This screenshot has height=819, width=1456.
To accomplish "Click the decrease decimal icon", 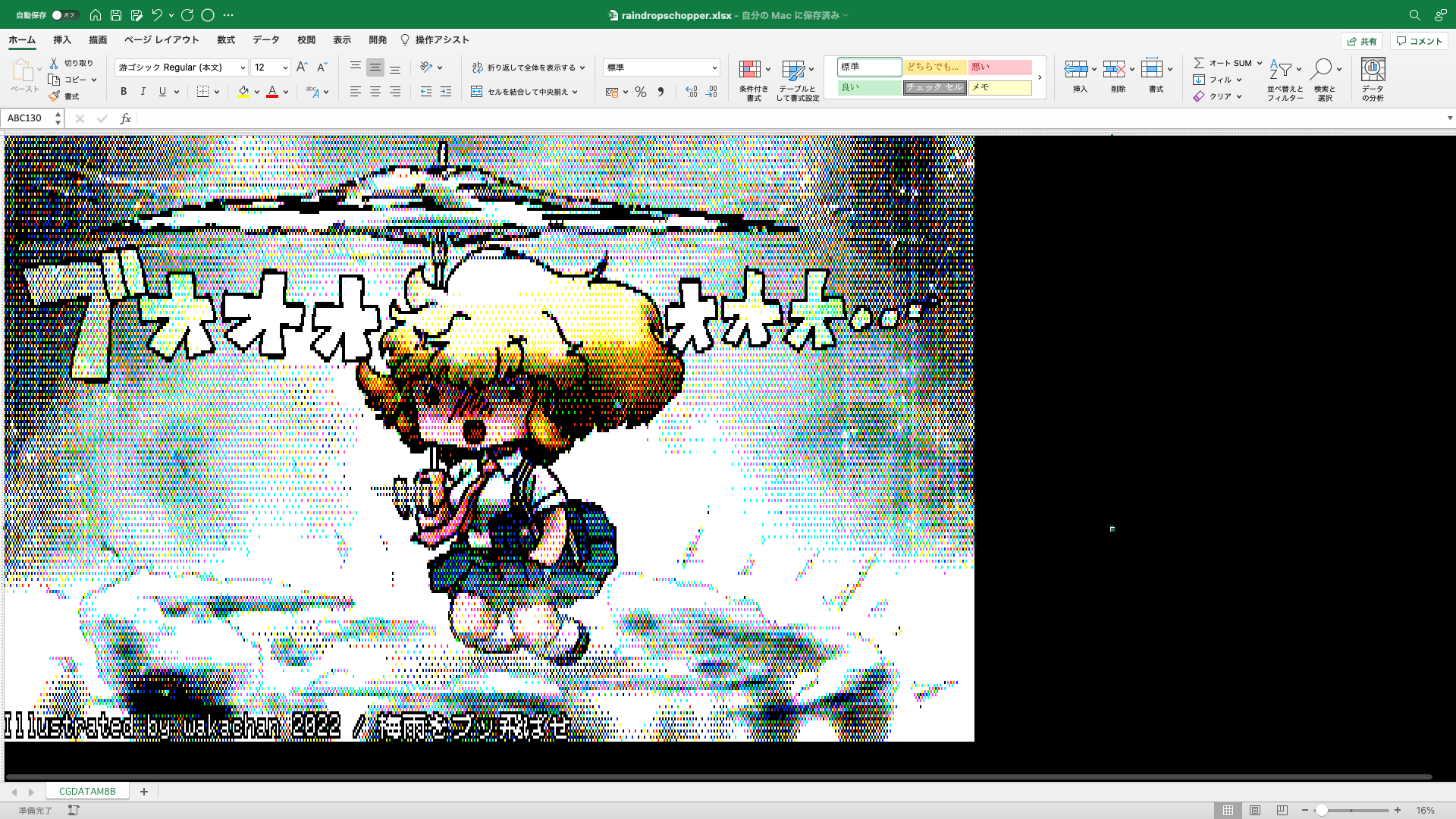I will click(x=711, y=92).
